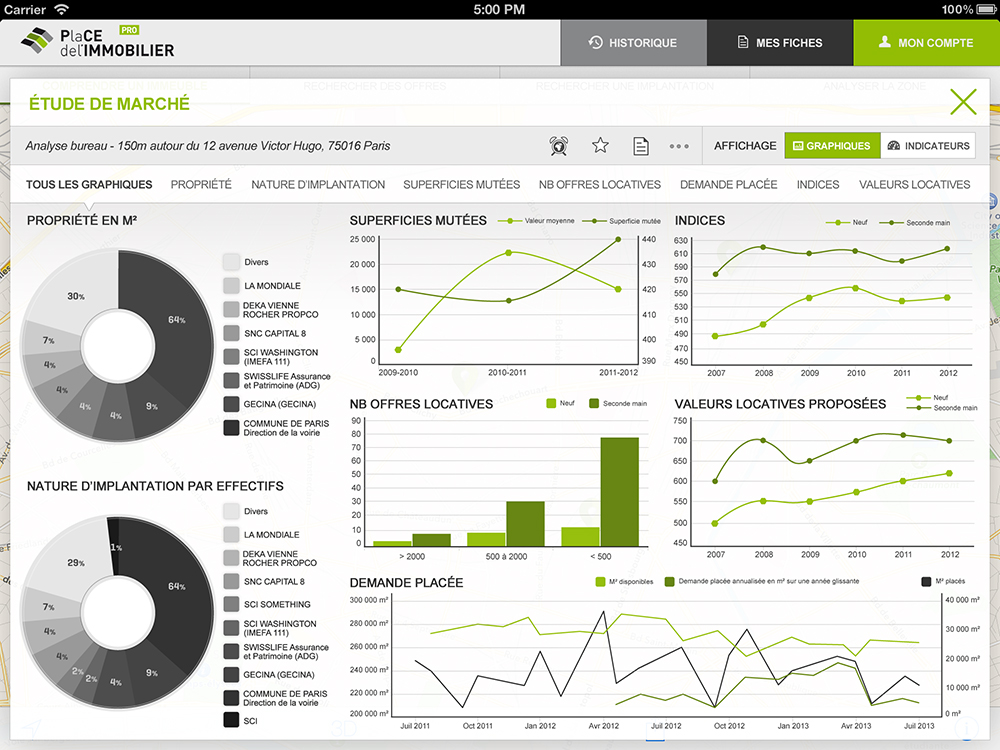Click the tallest bar under < 500
The width and height of the screenshot is (1000, 750).
[619, 491]
